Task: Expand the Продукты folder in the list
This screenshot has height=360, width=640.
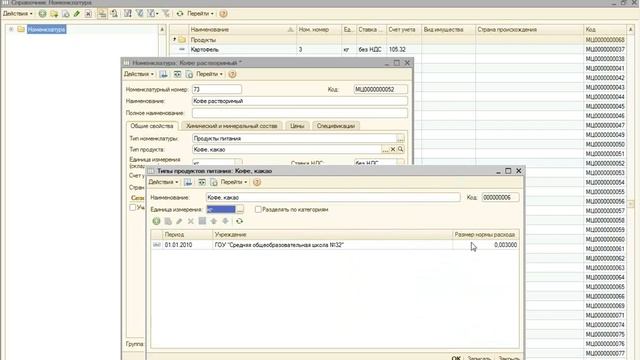Action: (174, 40)
